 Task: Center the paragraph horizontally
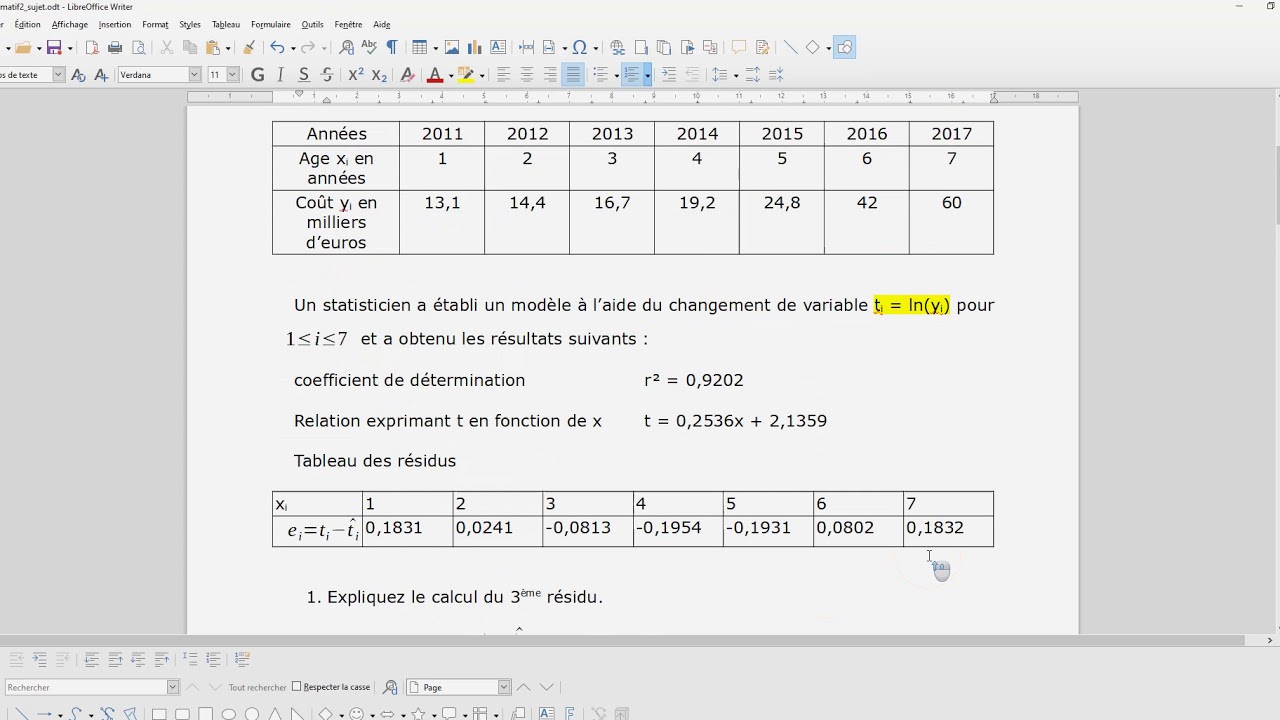point(526,74)
